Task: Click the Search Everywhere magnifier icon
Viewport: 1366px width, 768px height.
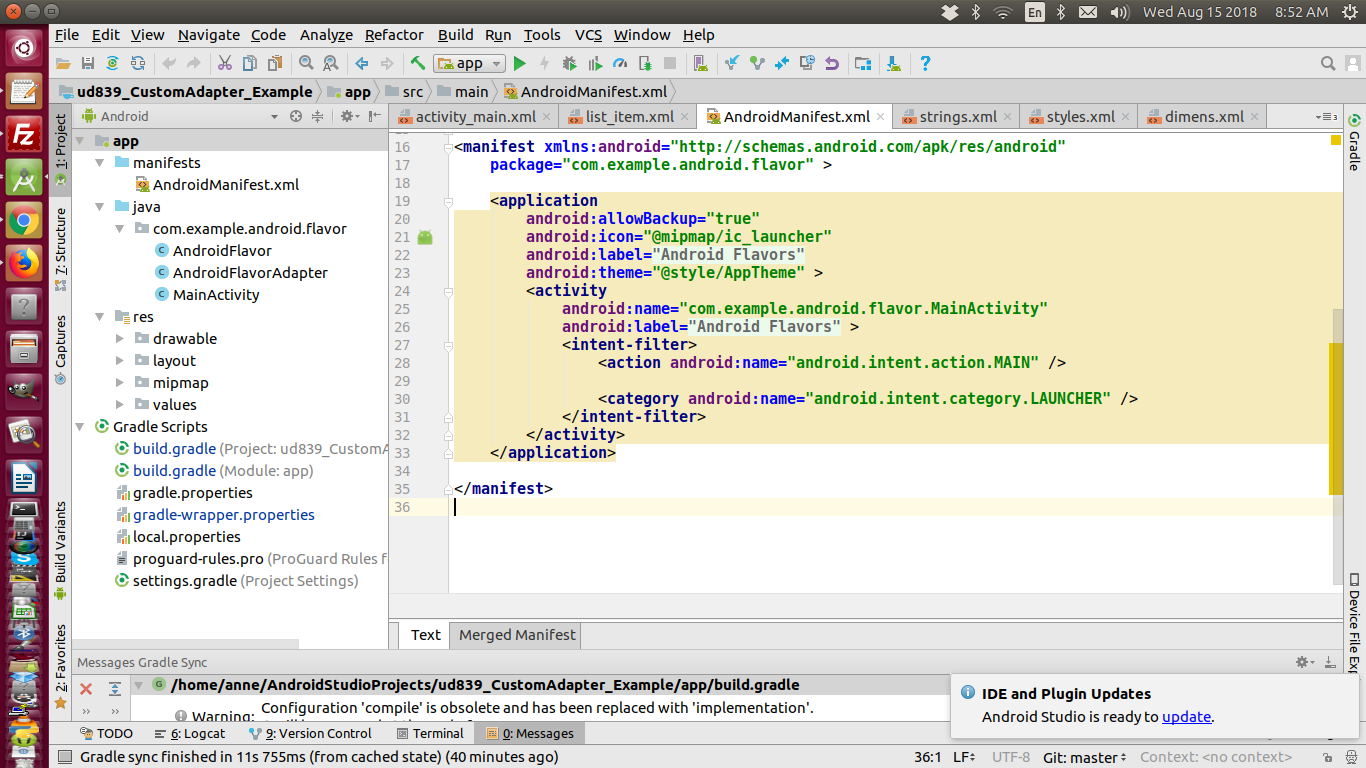Action: 1328,63
